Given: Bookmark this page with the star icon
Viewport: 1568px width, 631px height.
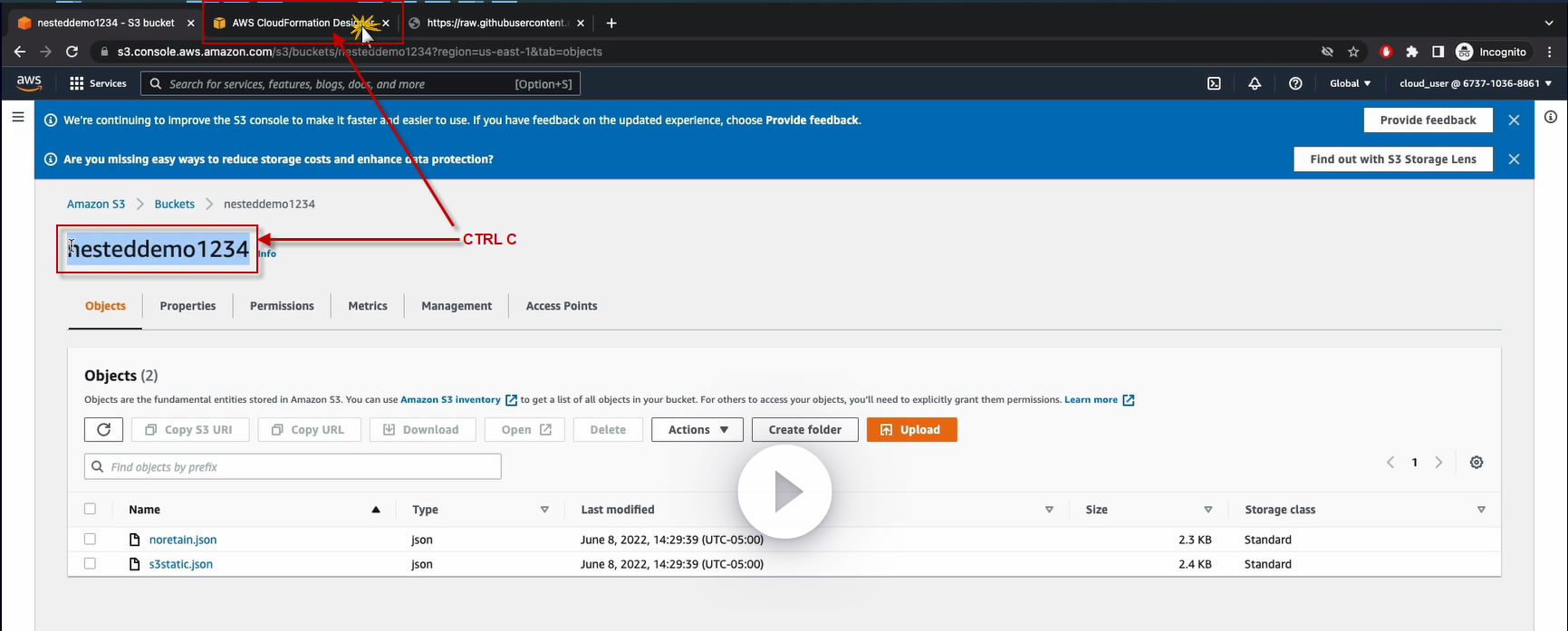Looking at the screenshot, I should coord(1353,52).
